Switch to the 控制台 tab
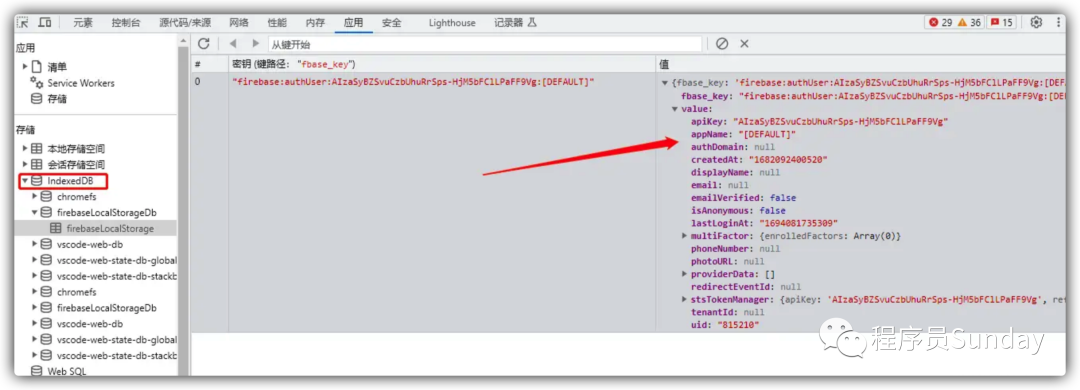1080x390 pixels. [x=126, y=23]
